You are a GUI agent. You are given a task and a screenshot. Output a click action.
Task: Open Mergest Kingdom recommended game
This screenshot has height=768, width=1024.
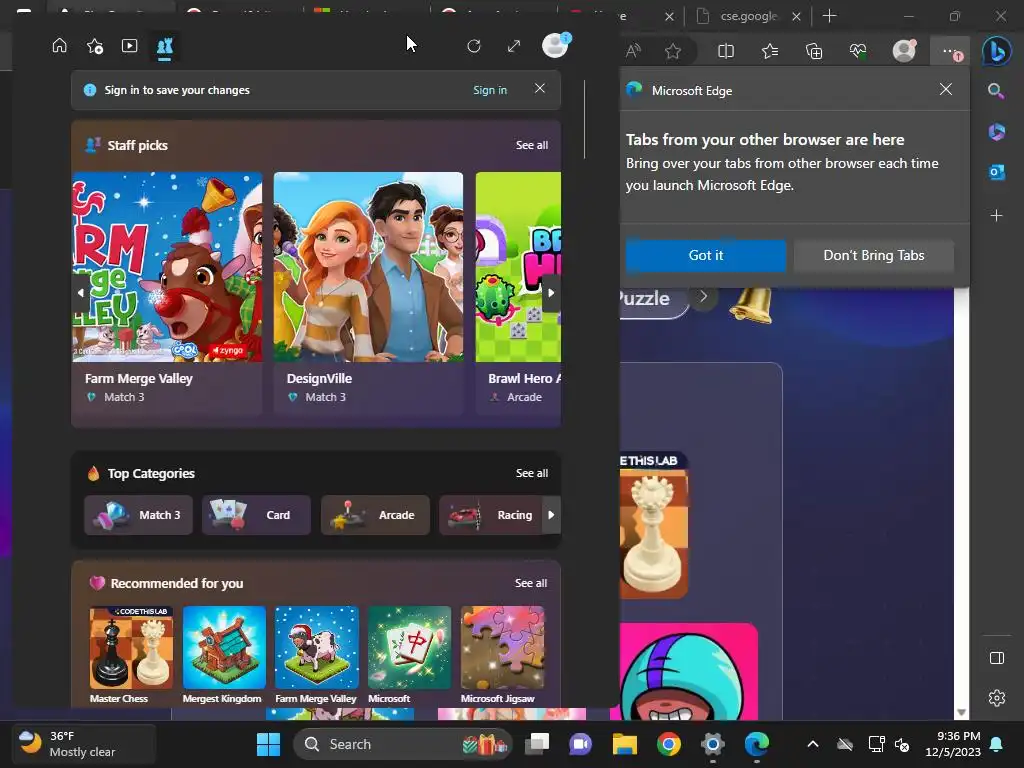[224, 655]
